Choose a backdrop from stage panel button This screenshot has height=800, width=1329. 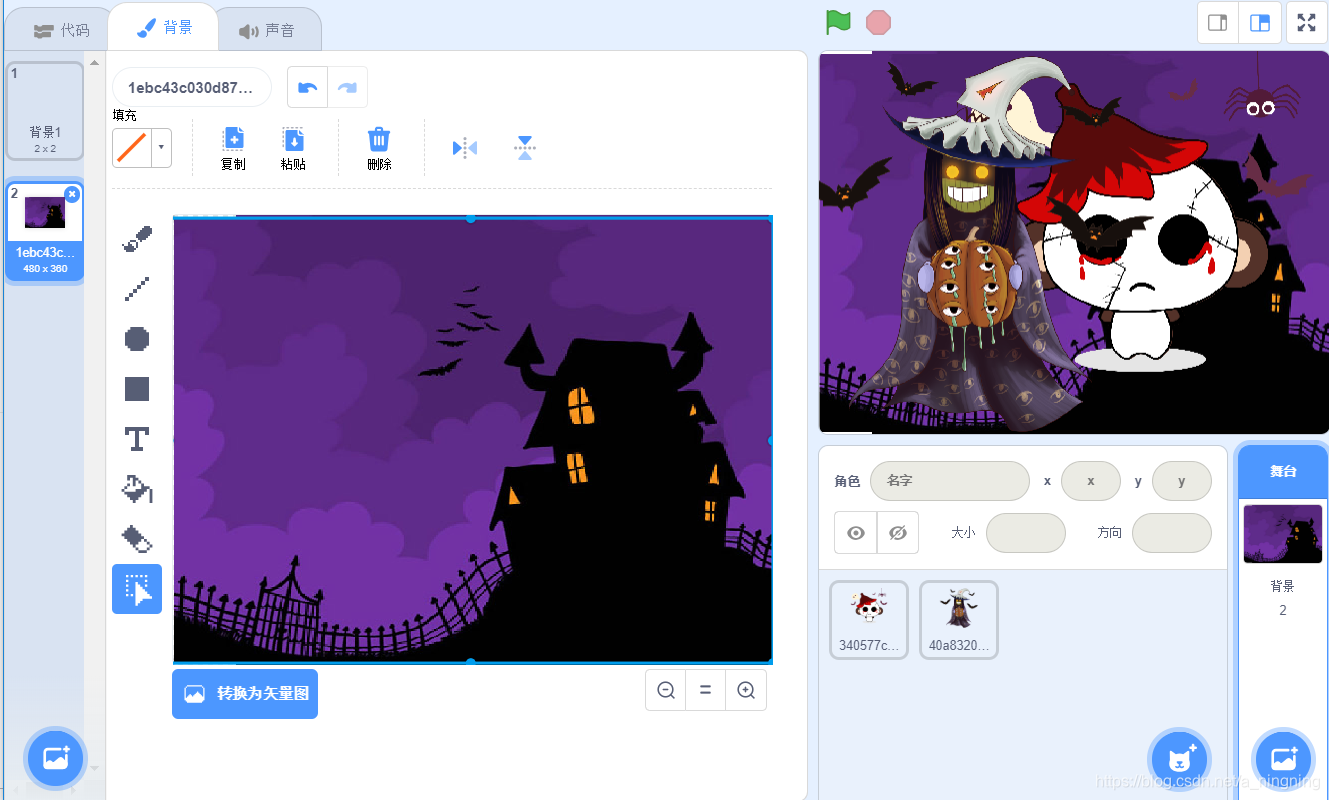(x=1283, y=757)
